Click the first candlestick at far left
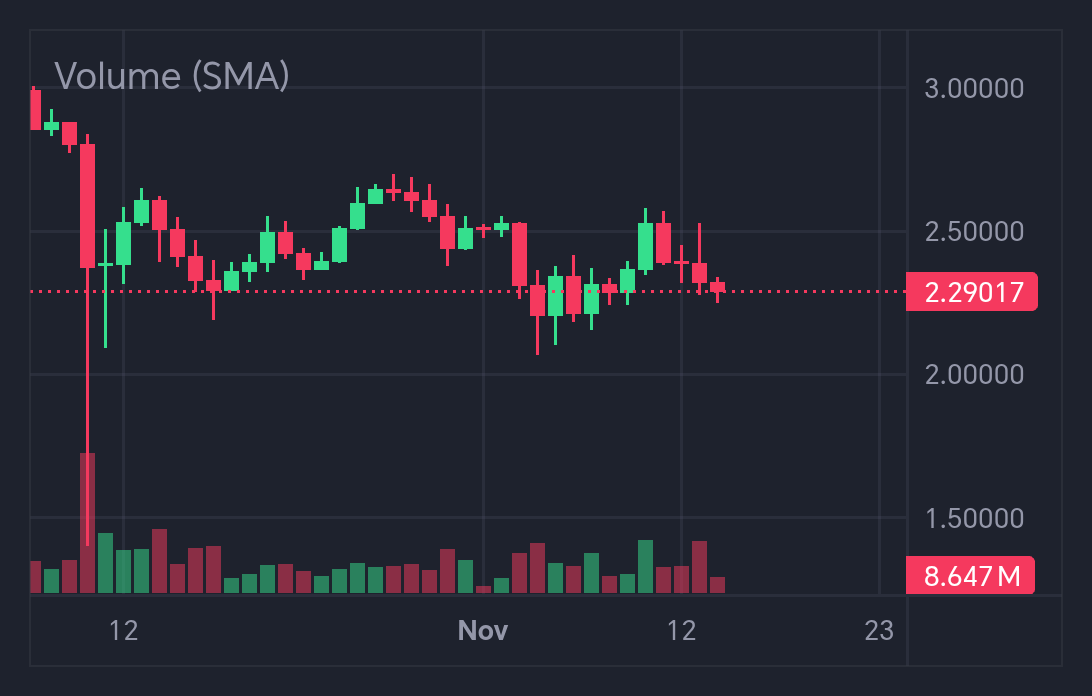Viewport: 1092px width, 696px height. tap(35, 110)
